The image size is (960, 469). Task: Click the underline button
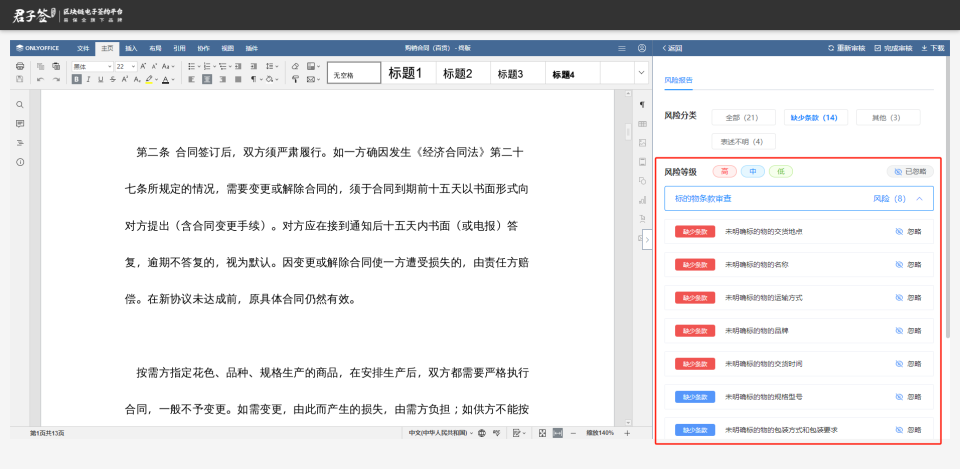tap(100, 79)
